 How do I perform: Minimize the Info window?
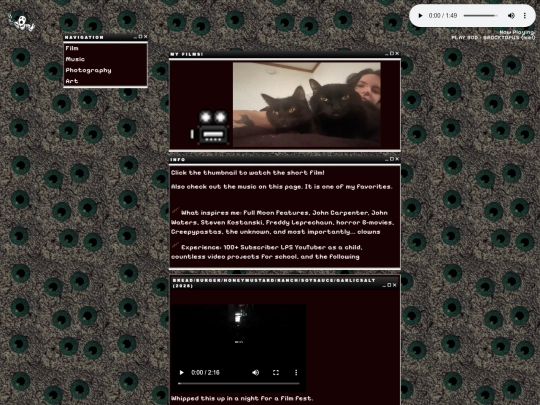click(x=387, y=159)
